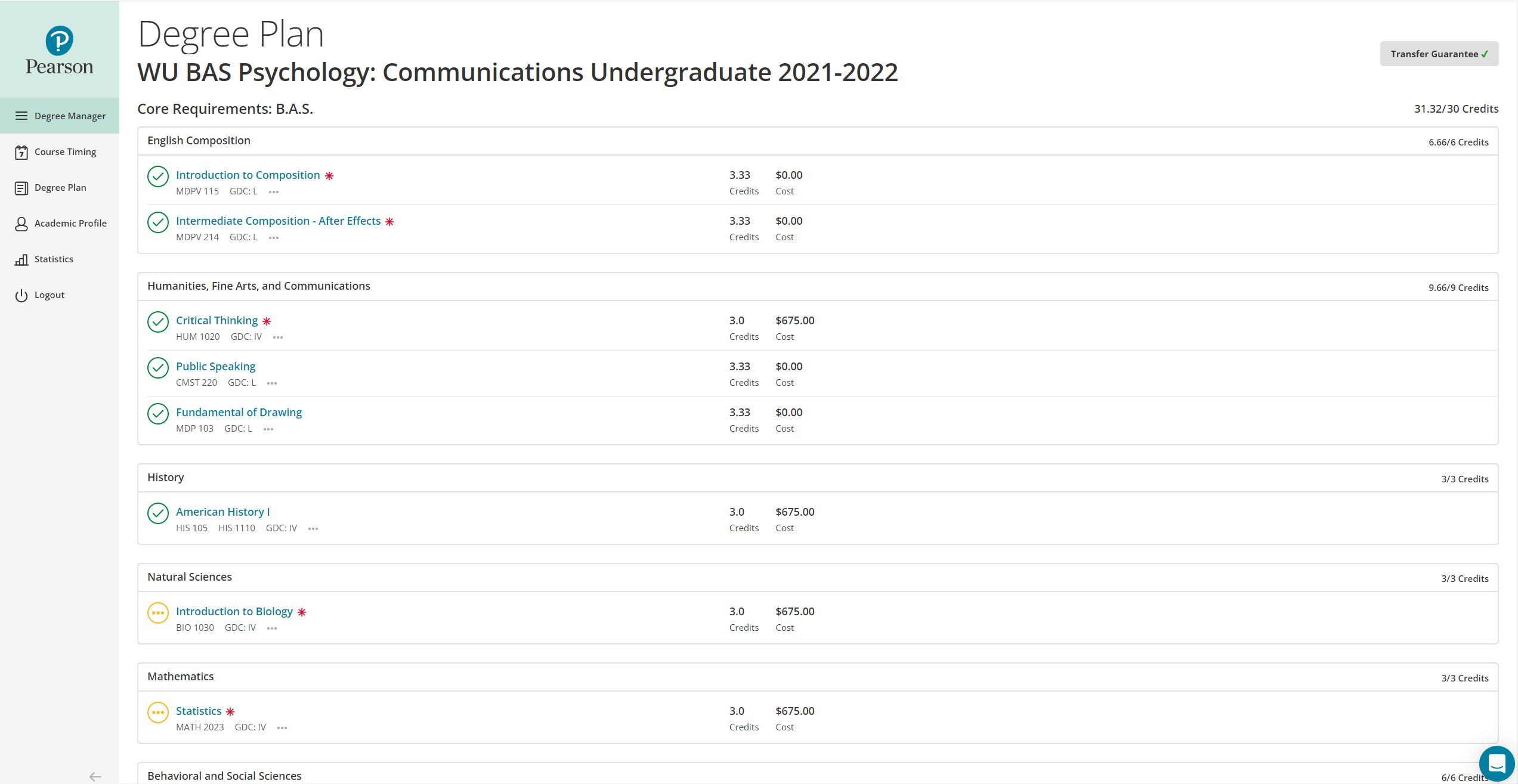
Task: Click the Academic Profile person icon
Action: (21, 224)
